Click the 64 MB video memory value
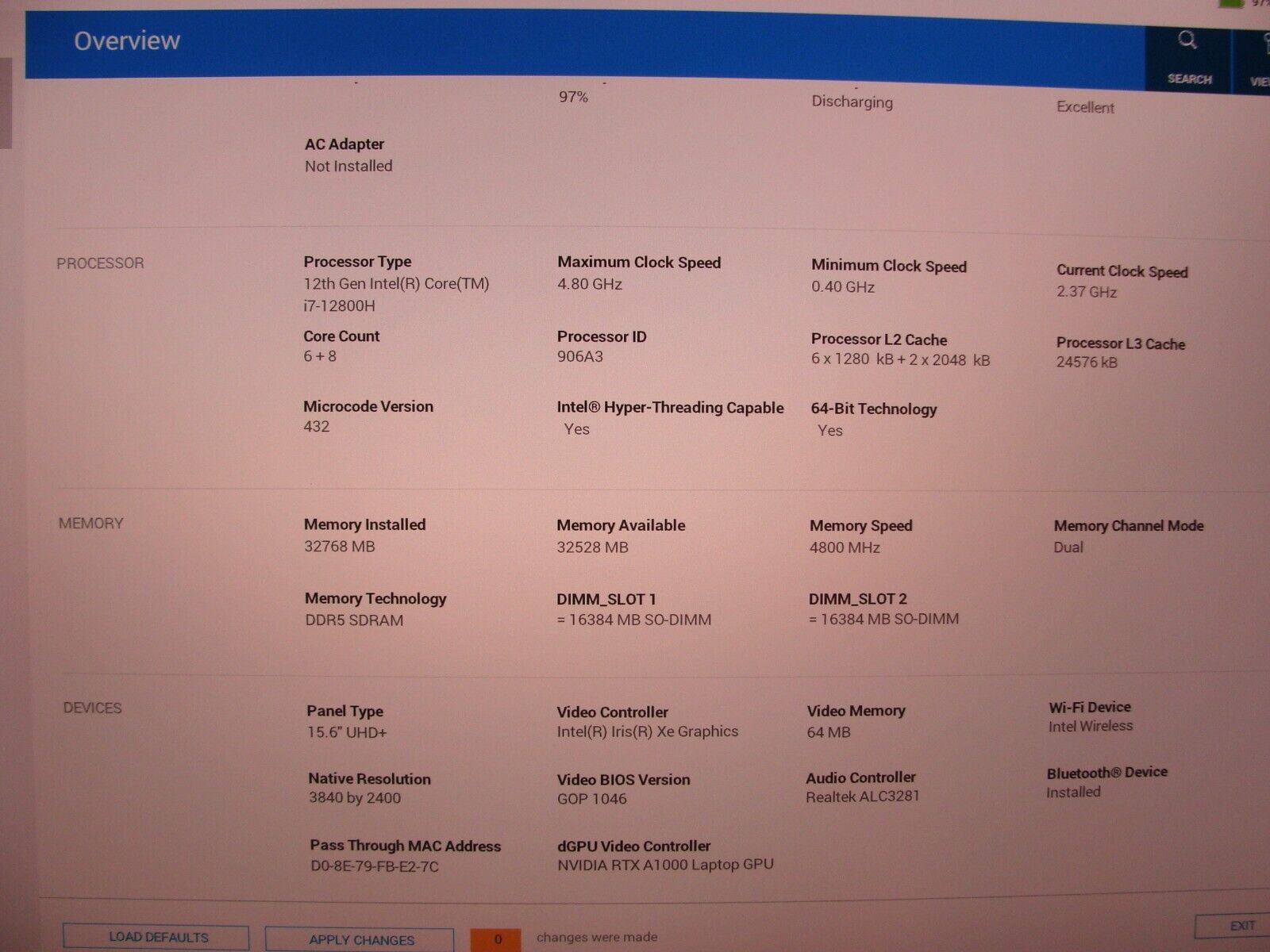 829,732
